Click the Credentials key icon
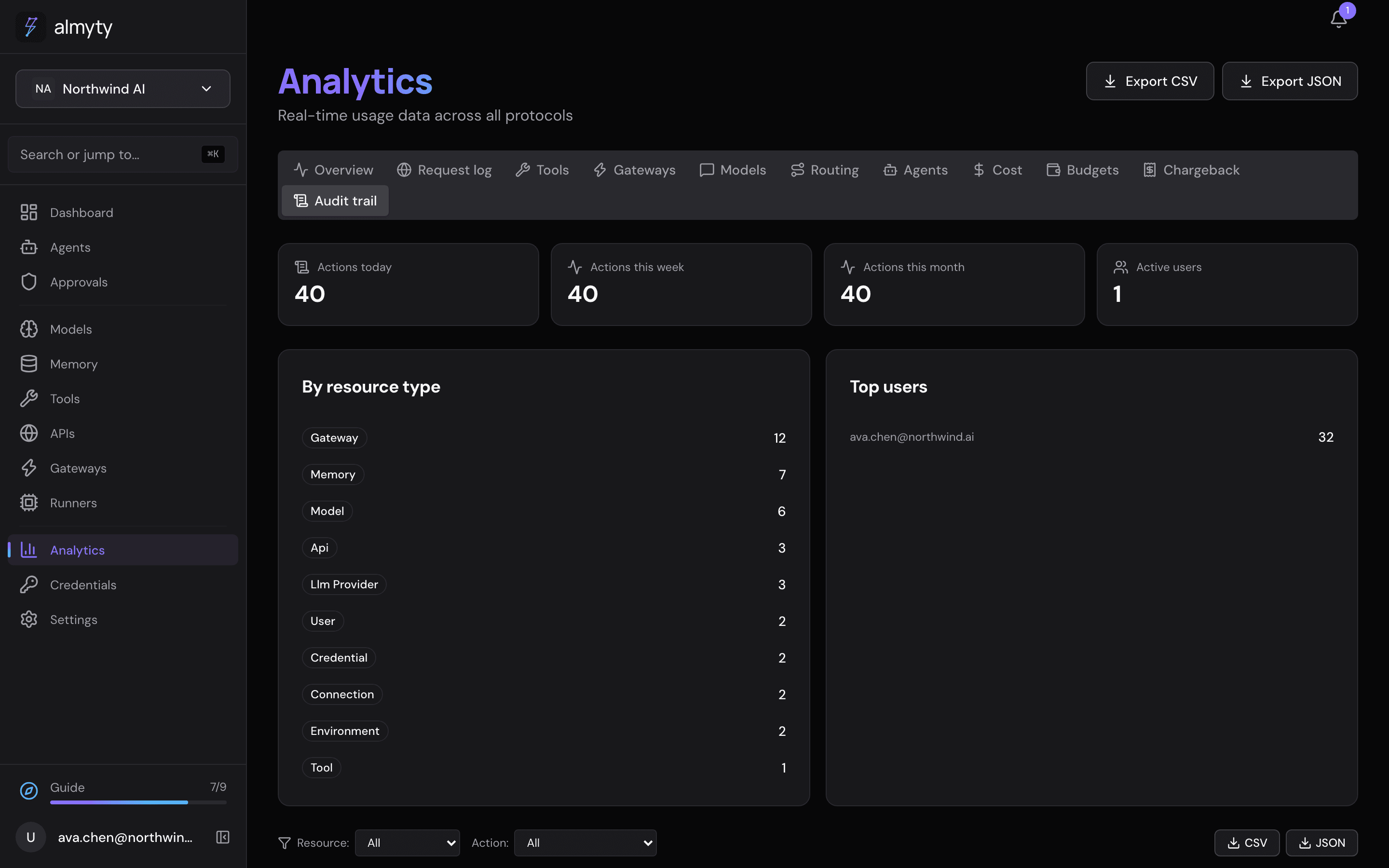Image resolution: width=1389 pixels, height=868 pixels. (29, 584)
